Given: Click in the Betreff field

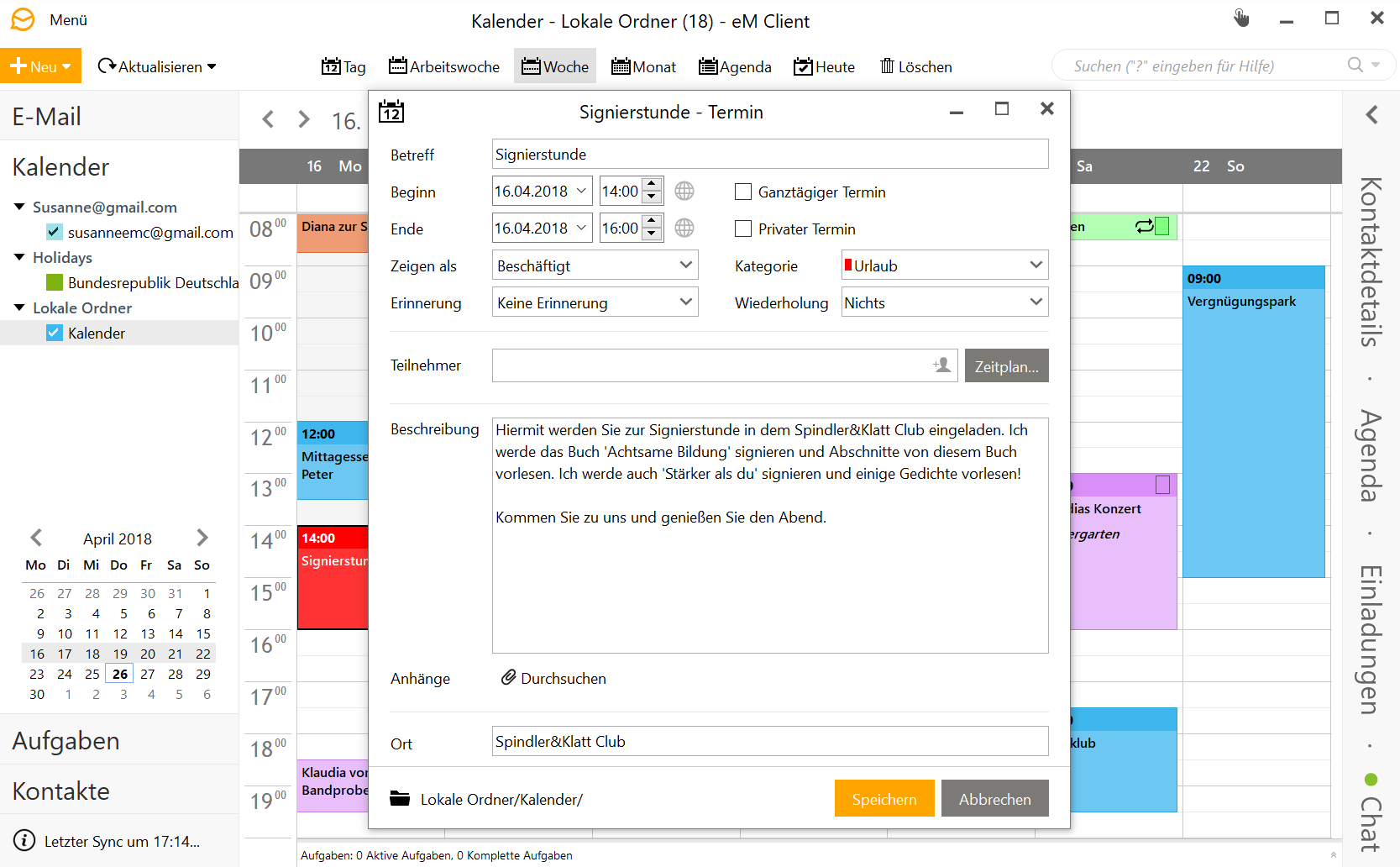Looking at the screenshot, I should 770,154.
